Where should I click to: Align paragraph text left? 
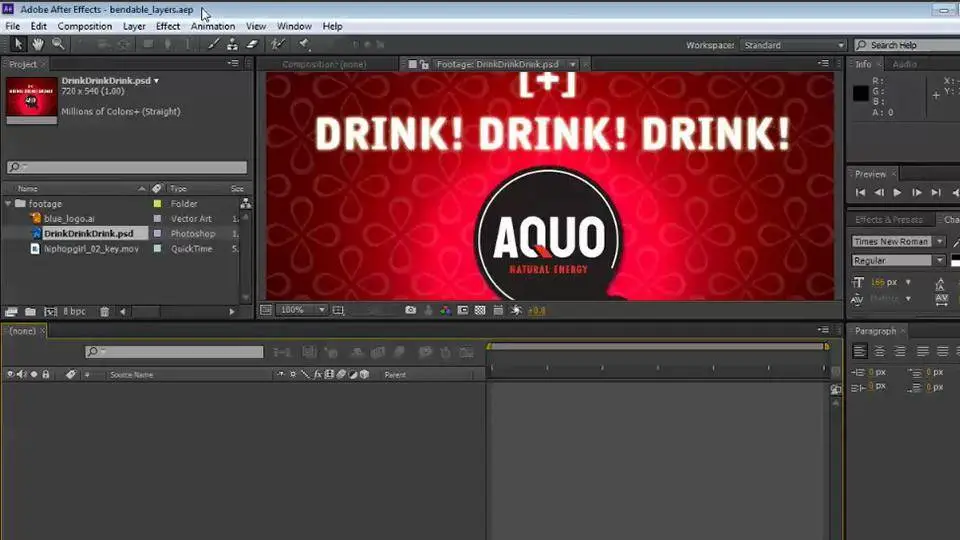(x=860, y=351)
